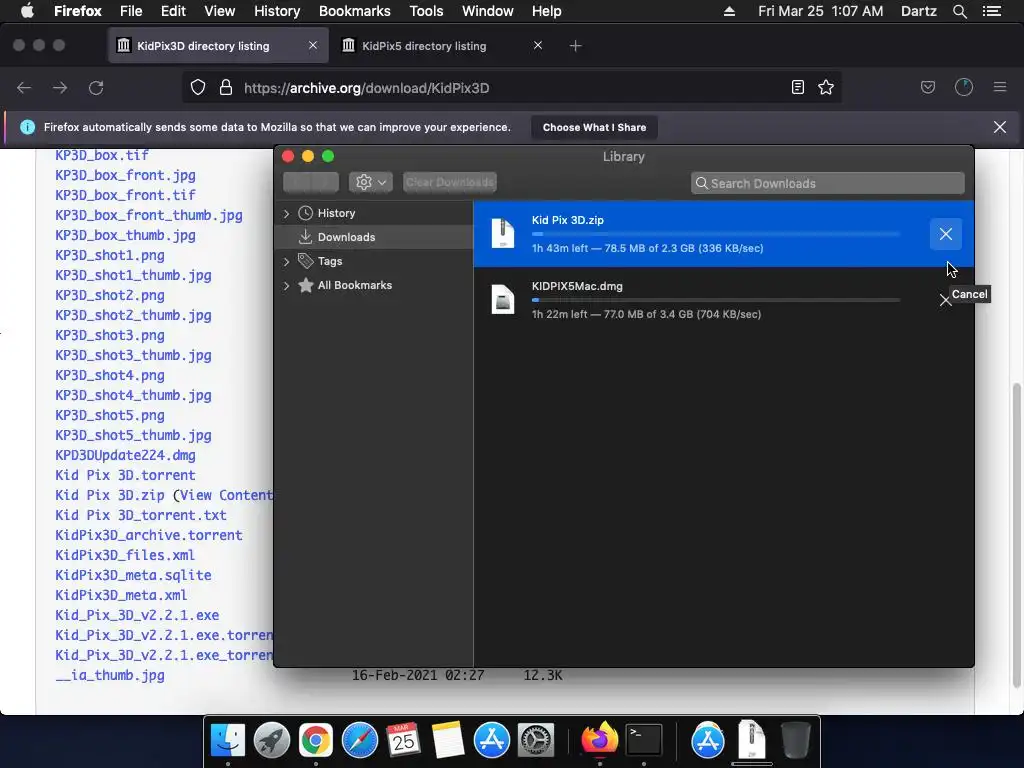The width and height of the screenshot is (1024, 768).
Task: Switch to KidPix5 directory listing tab
Action: click(x=444, y=46)
